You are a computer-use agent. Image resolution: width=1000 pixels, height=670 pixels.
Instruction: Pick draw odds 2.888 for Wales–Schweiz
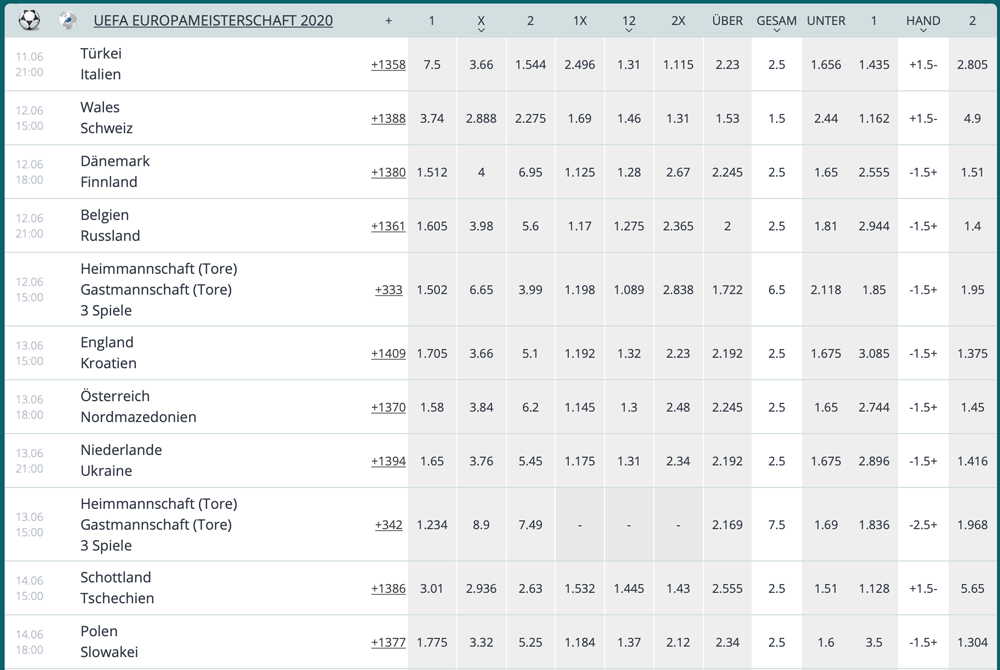(x=481, y=119)
